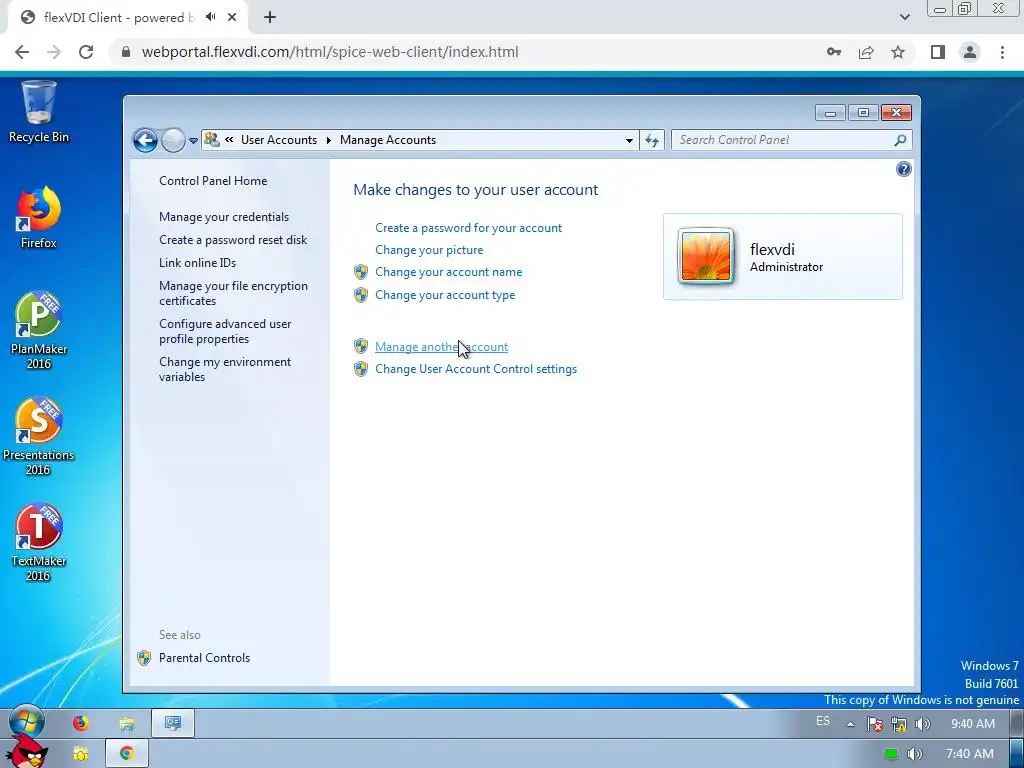Click Change your account name

click(x=449, y=272)
